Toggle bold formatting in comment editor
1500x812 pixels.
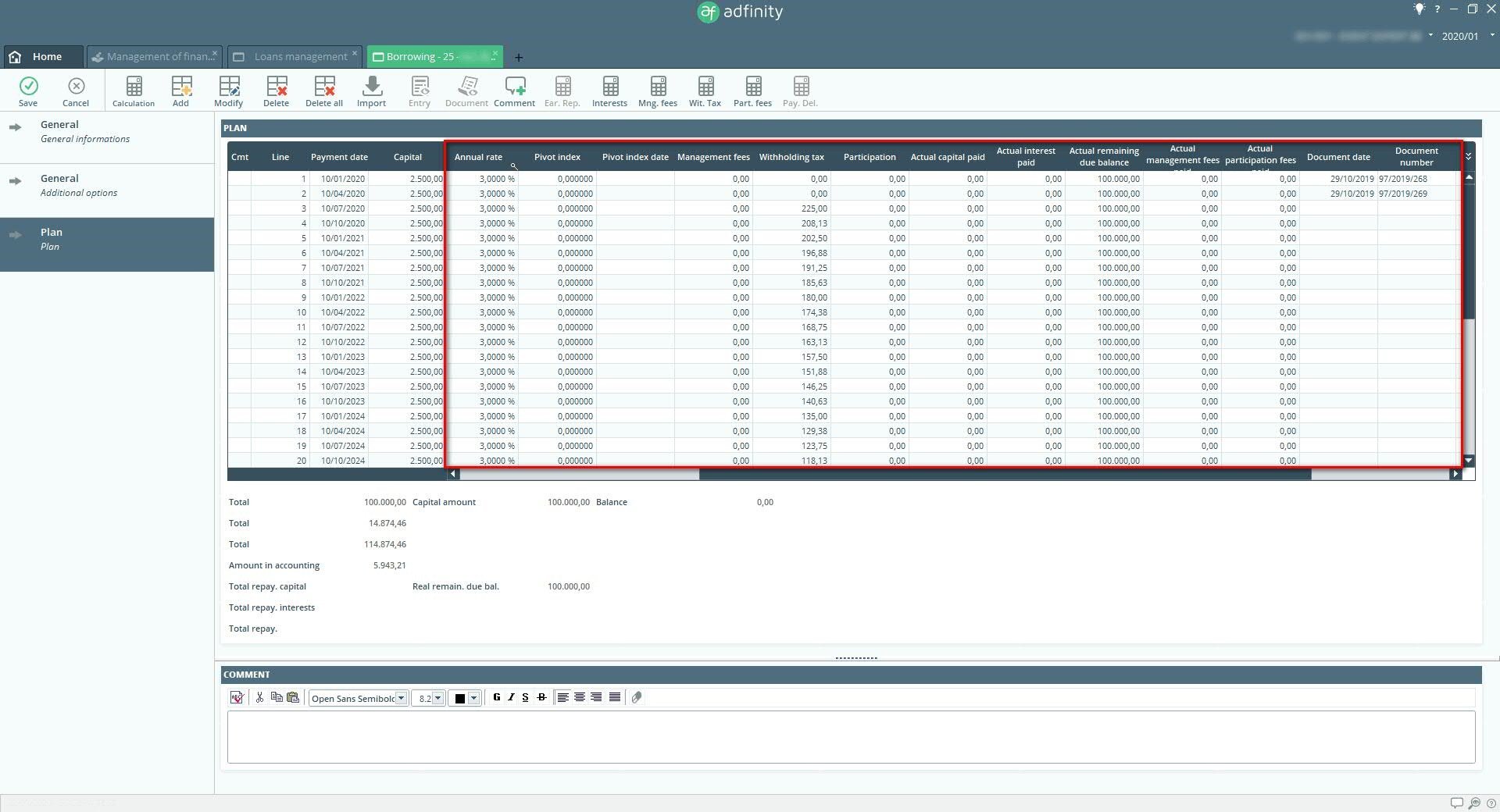[x=497, y=697]
